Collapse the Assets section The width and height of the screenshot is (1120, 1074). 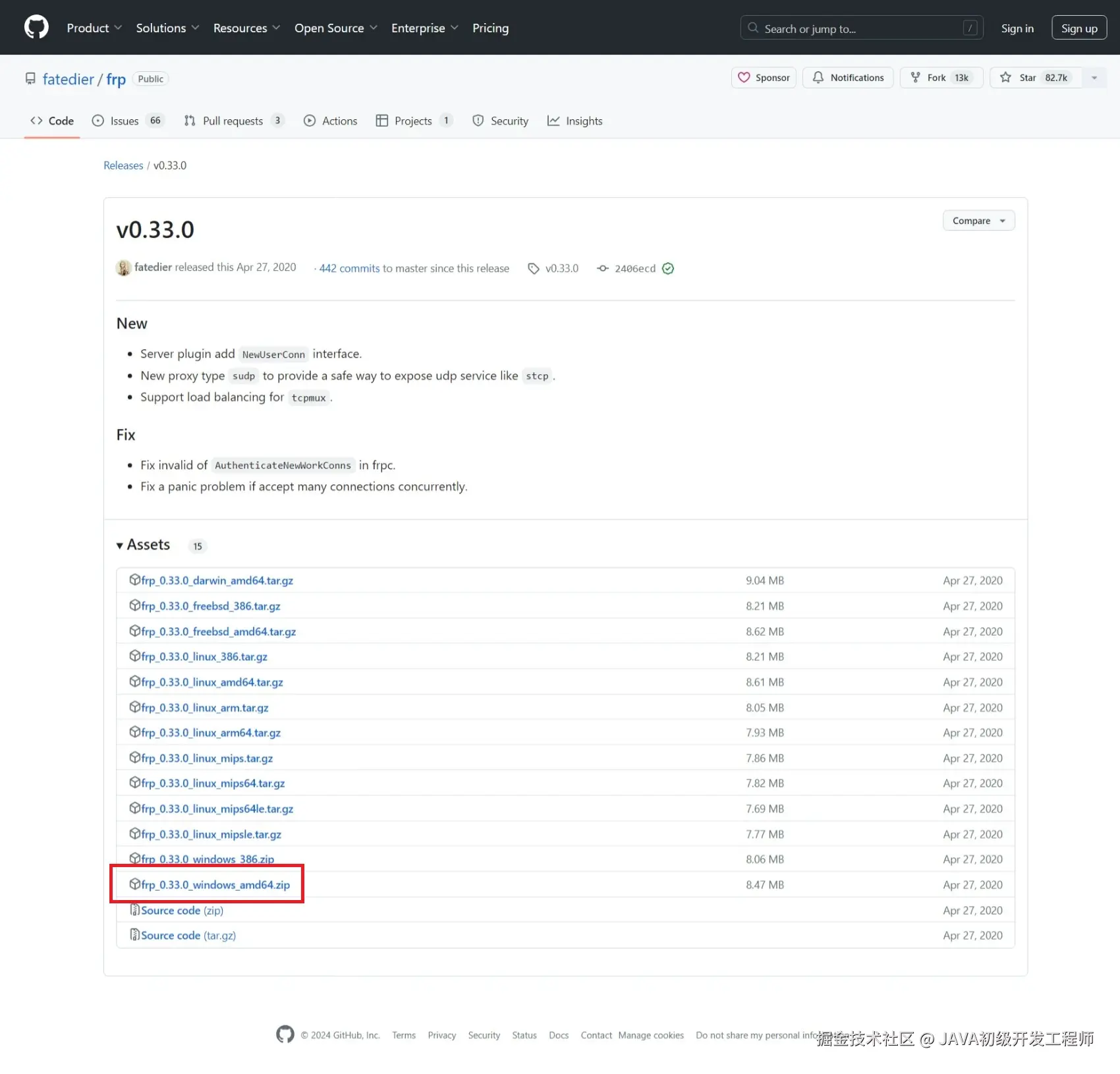pos(144,545)
